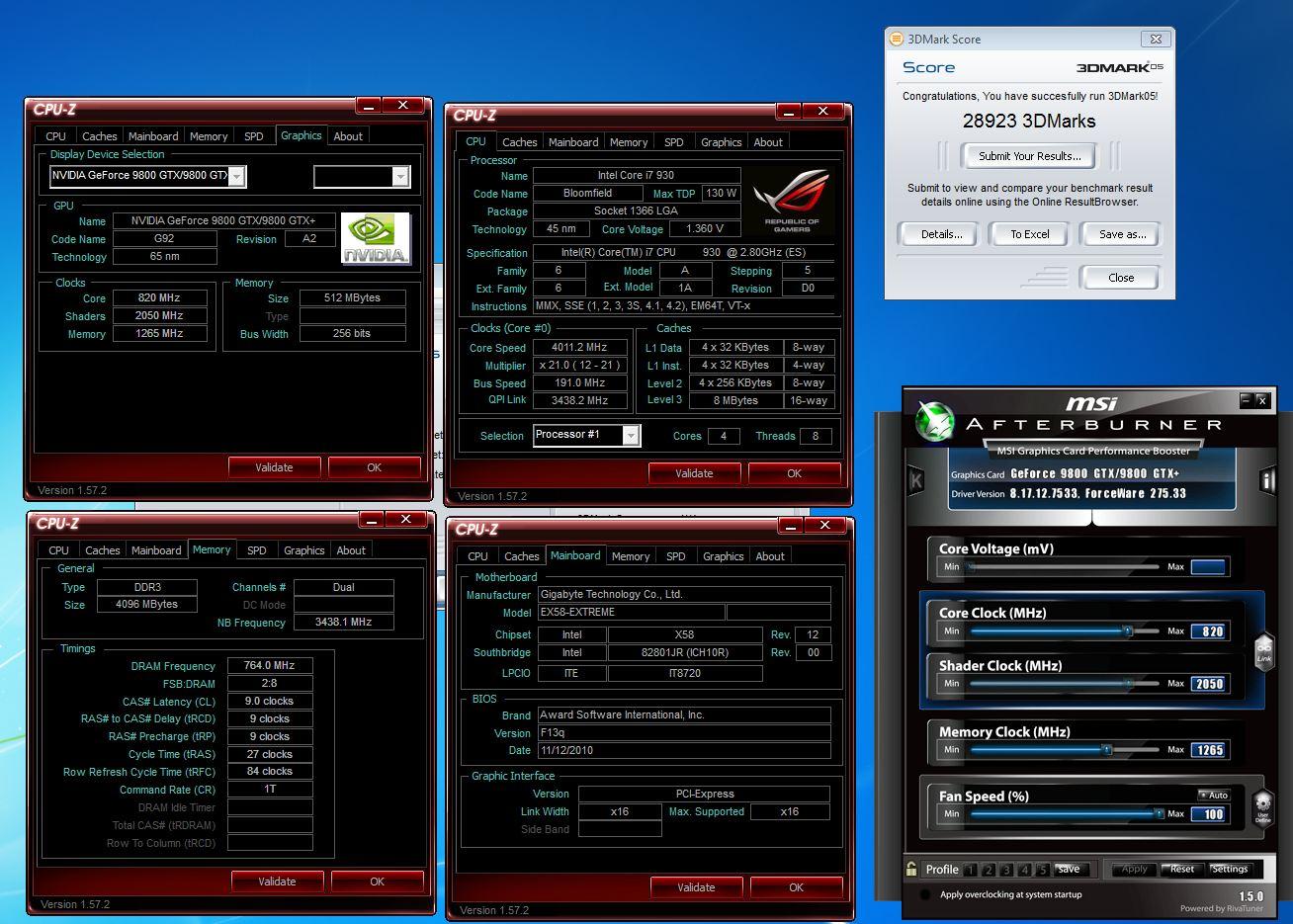
Task: Click the NVIDIA logo in Graphics CPU-Z
Action: 376,239
